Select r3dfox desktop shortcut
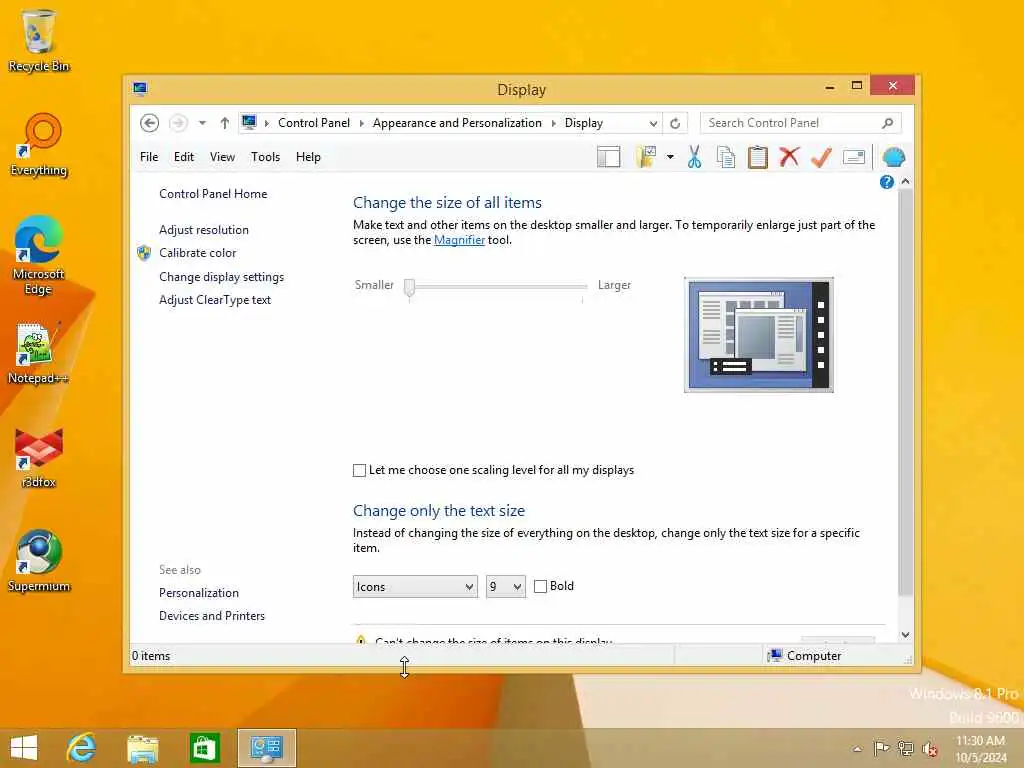Viewport: 1024px width, 768px height. click(39, 458)
